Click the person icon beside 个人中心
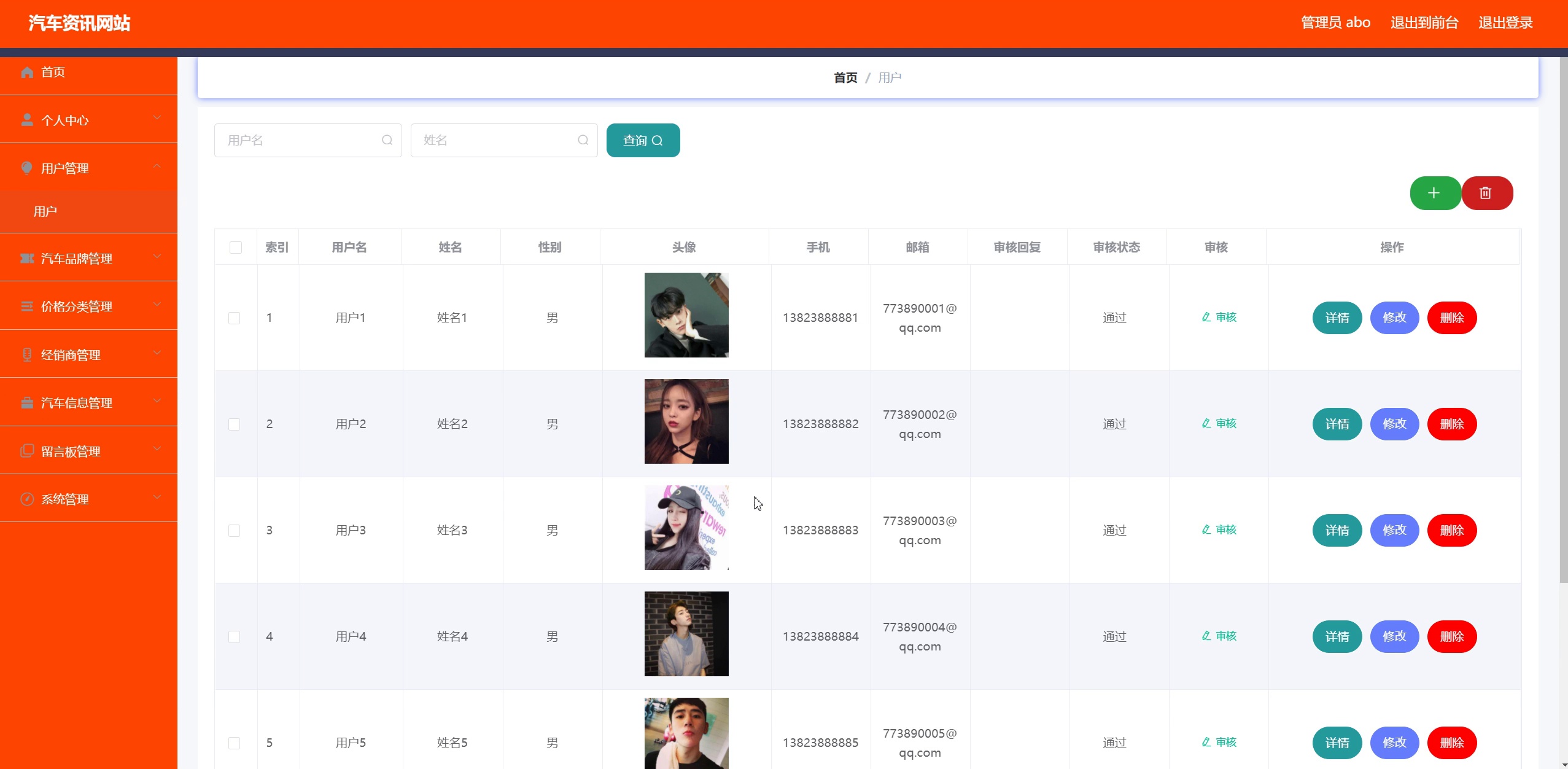This screenshot has height=769, width=1568. click(27, 120)
